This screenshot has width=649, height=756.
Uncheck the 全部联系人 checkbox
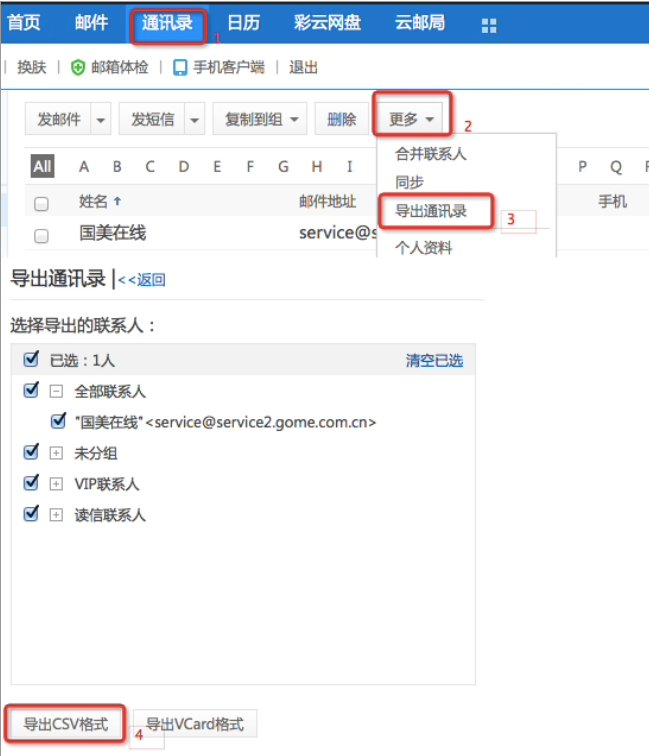[30, 391]
